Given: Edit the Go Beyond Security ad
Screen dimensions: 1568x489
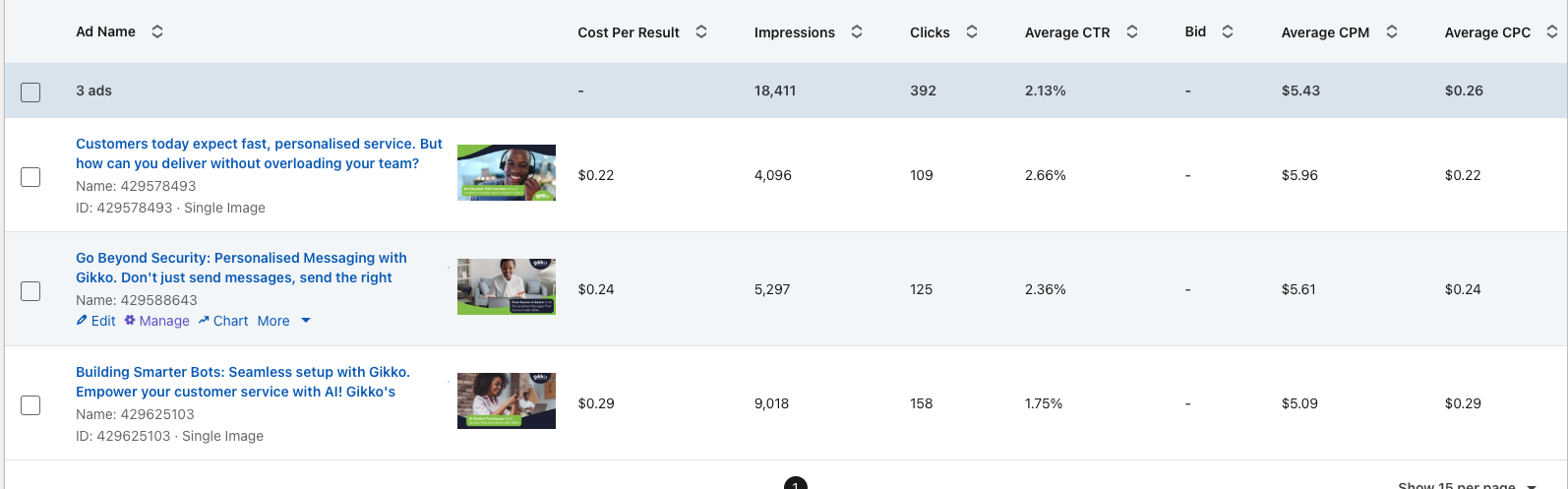Looking at the screenshot, I should click(x=95, y=321).
